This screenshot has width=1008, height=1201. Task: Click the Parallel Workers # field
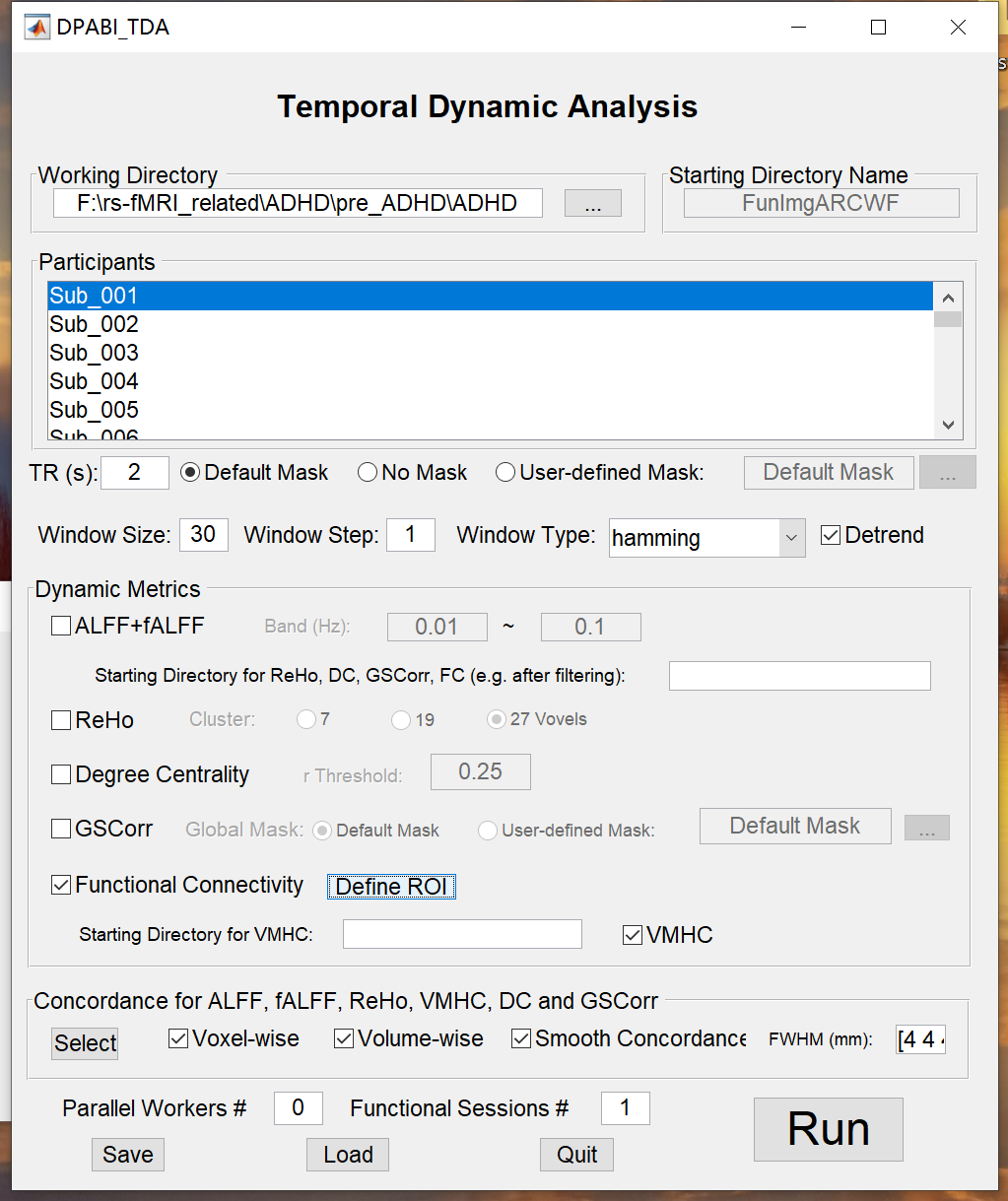(298, 1108)
